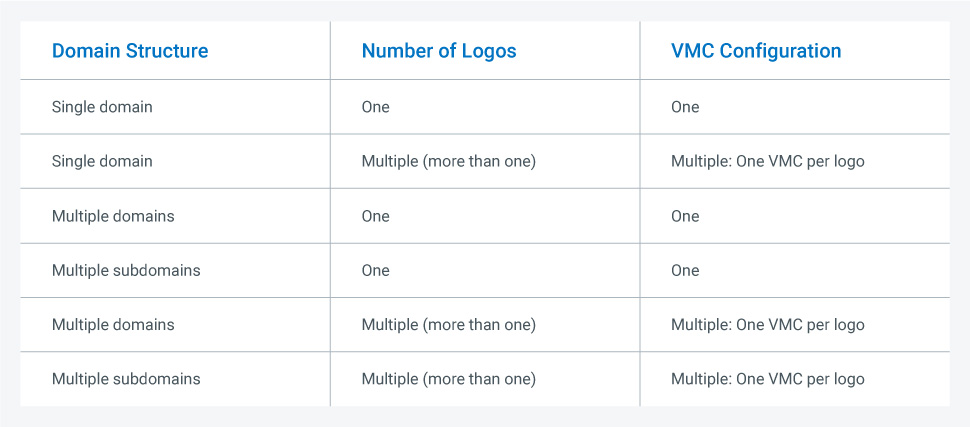
Task: Select VMC Configuration "One" for one-logo Multiple subdomains
Action: tap(685, 270)
